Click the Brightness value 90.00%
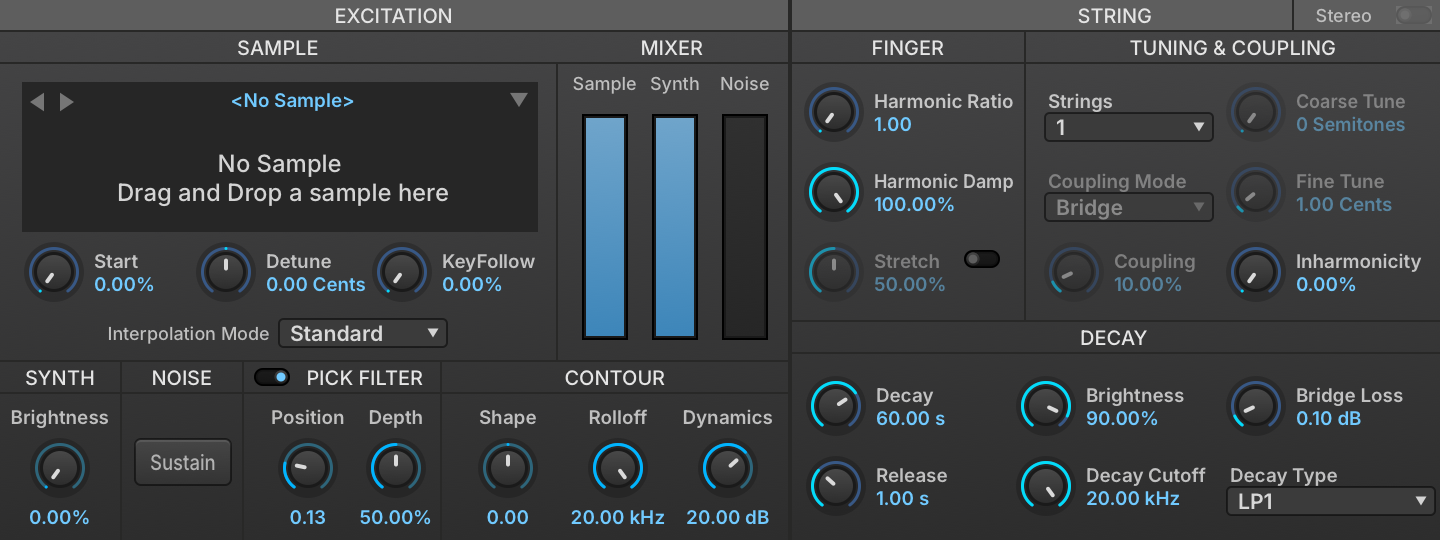 pos(1122,419)
